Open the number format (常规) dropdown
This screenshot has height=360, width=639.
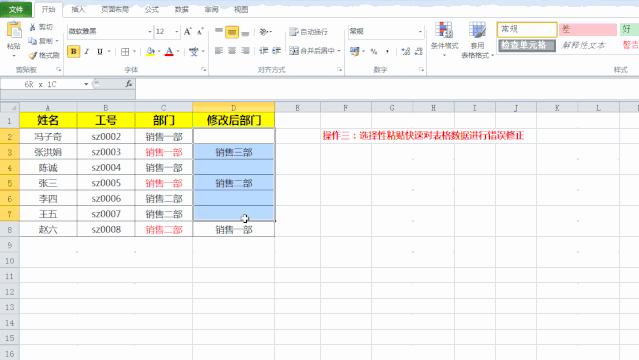420,31
